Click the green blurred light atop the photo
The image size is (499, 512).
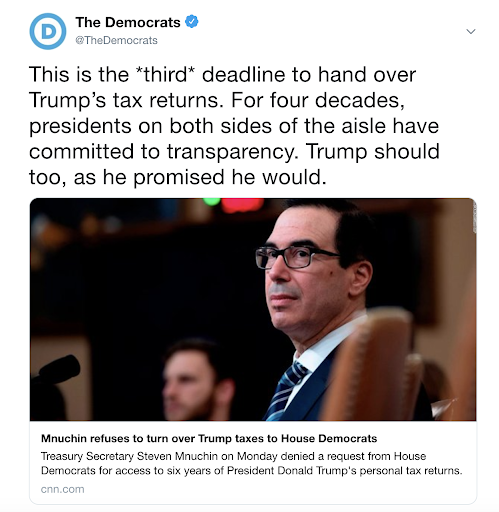pos(212,201)
